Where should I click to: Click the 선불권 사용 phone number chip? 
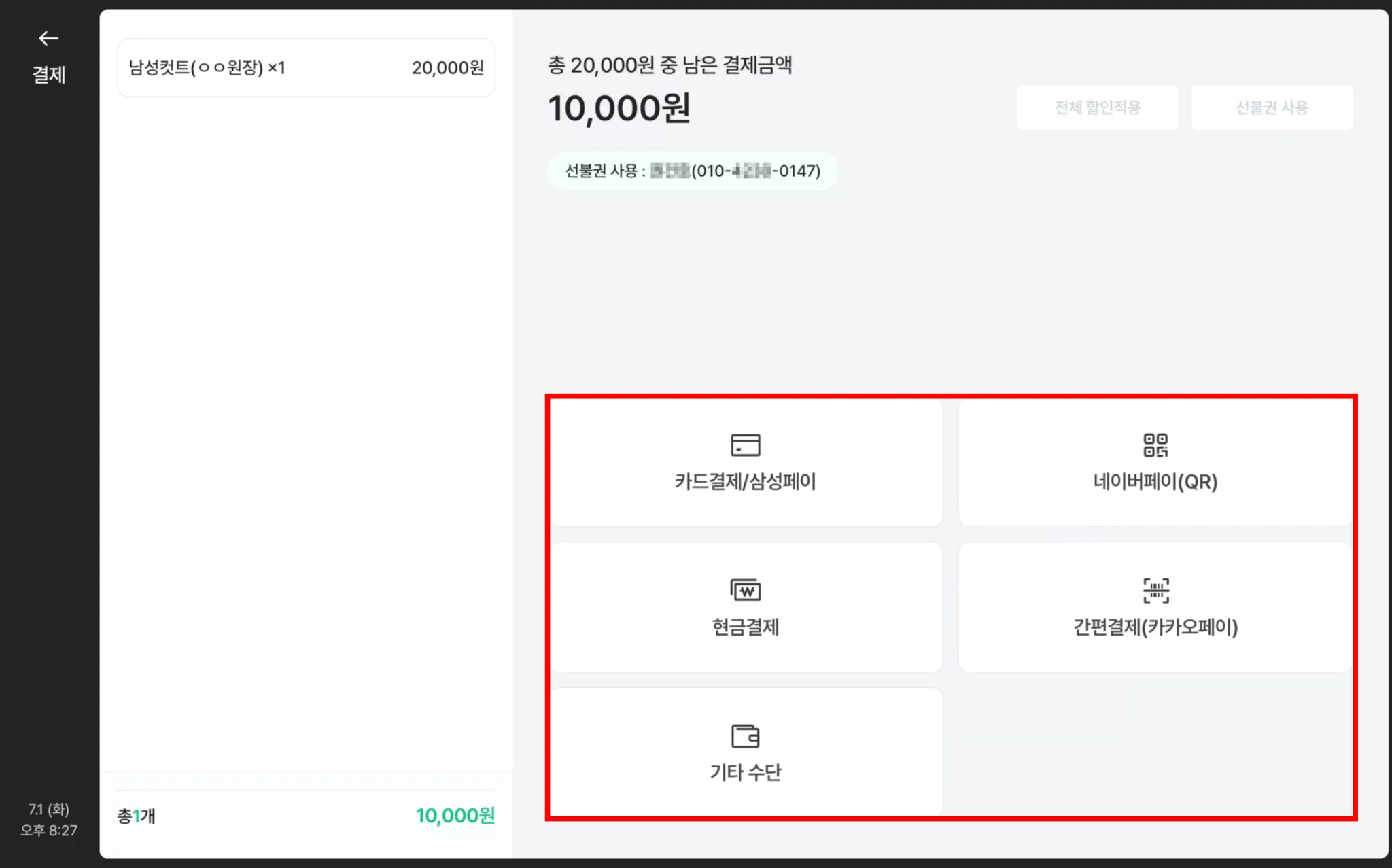point(692,171)
